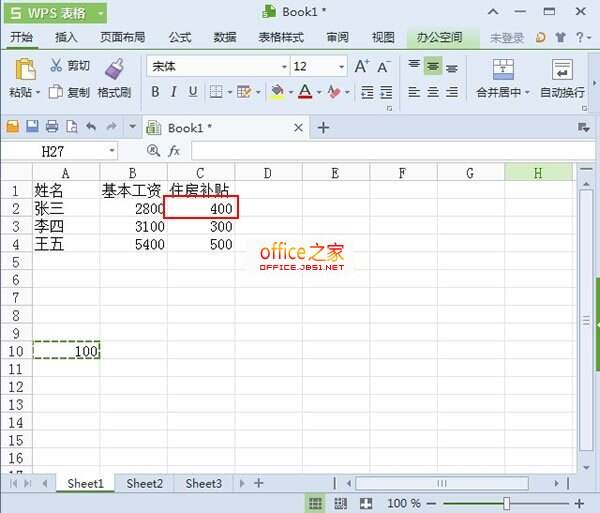Toggle Italic formatting
Screen dimensions: 600x513
pyautogui.click(x=174, y=92)
